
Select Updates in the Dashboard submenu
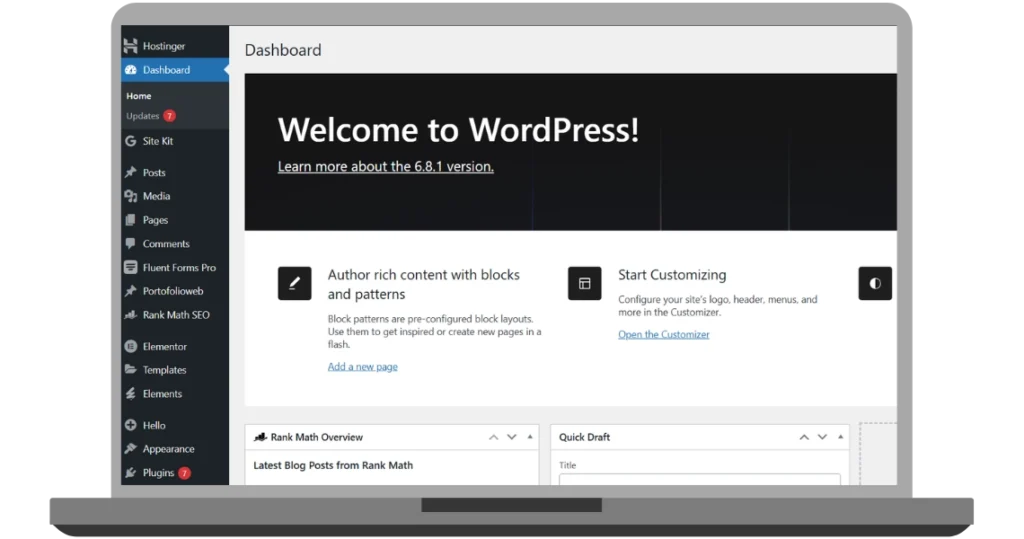tap(143, 116)
